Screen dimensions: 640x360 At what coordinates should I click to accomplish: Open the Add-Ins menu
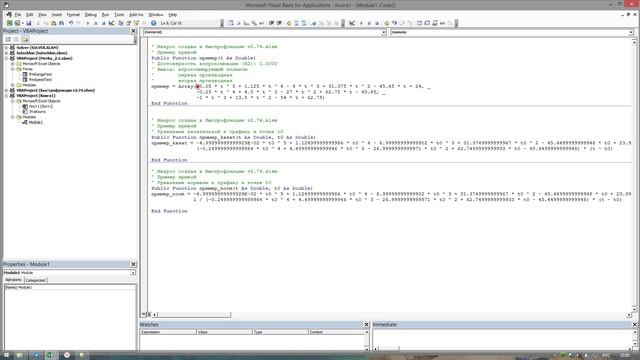pyautogui.click(x=136, y=15)
